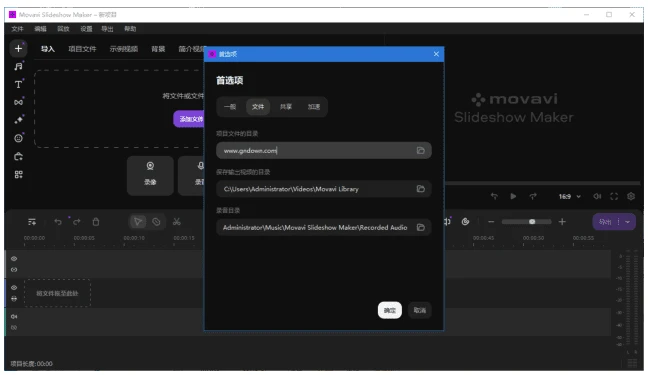Image resolution: width=648 pixels, height=375 pixels.
Task: Expand the export button dropdown arrow
Action: (628, 222)
